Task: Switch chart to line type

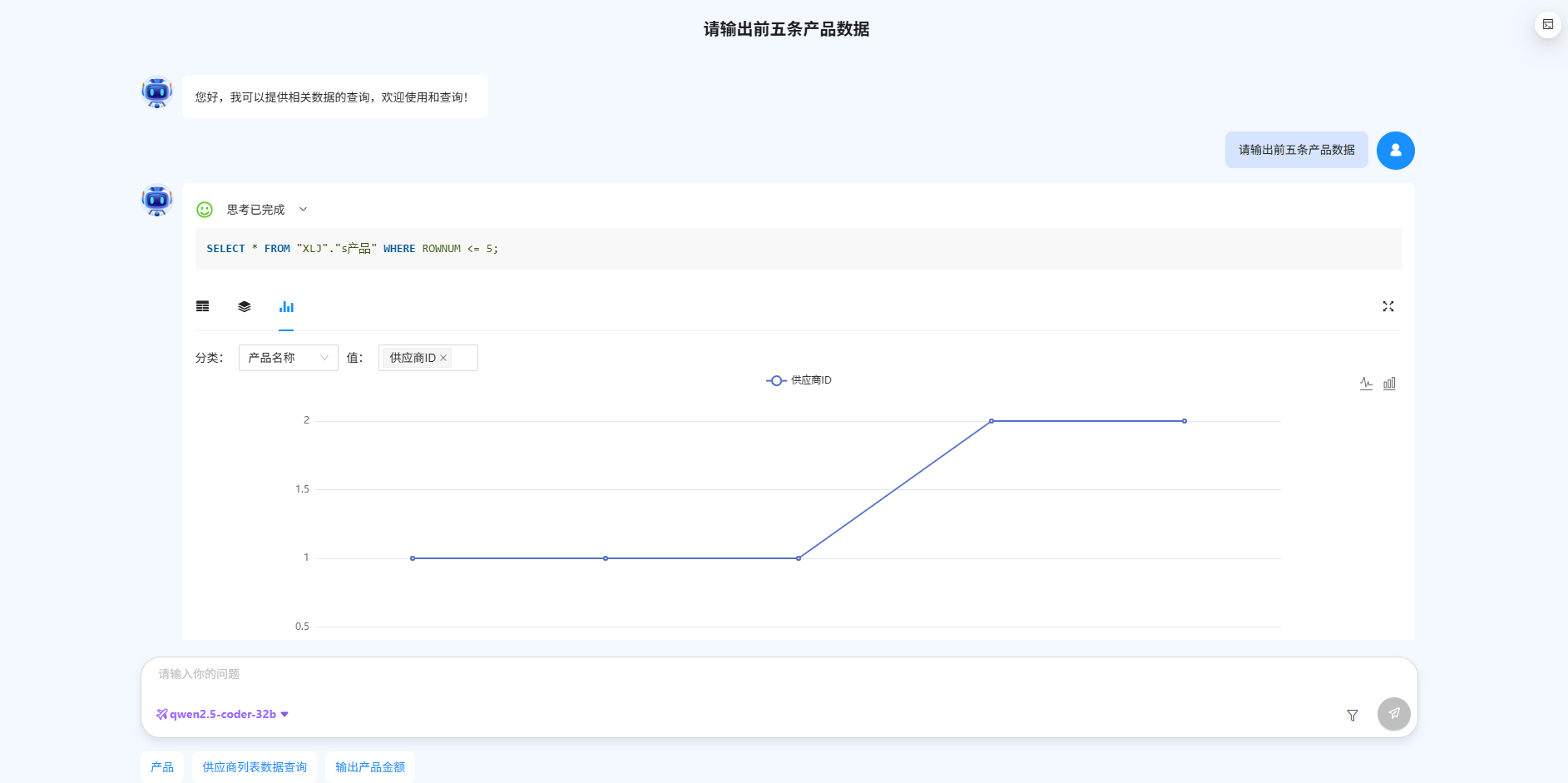Action: 1366,384
